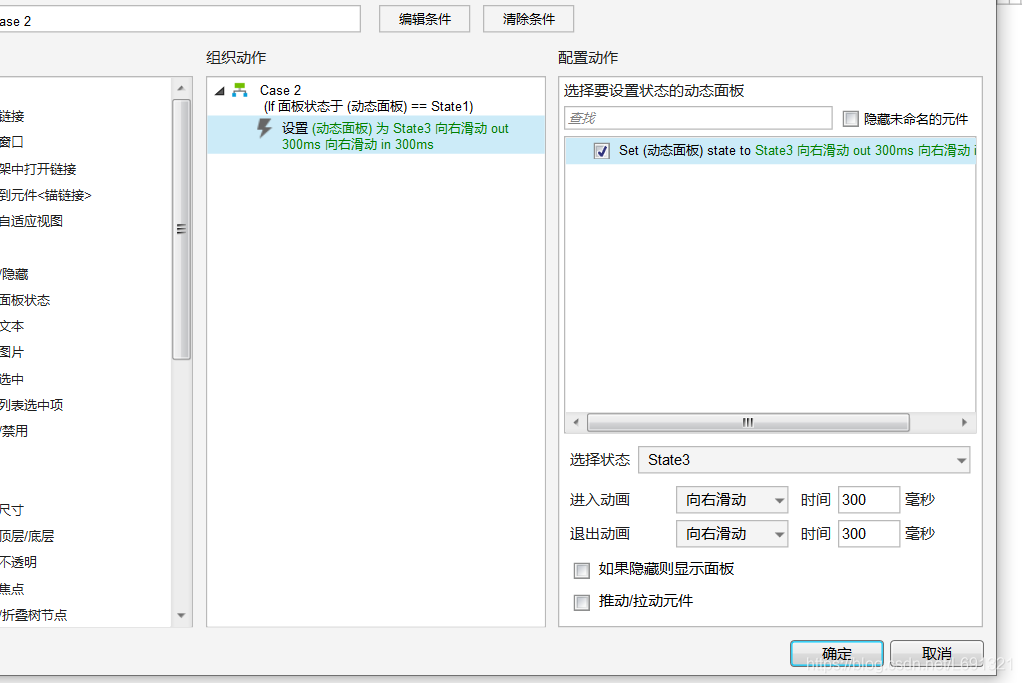Image resolution: width=1022 pixels, height=683 pixels.
Task: Uncheck the Set (动态面板) state checkbox
Action: tap(602, 151)
